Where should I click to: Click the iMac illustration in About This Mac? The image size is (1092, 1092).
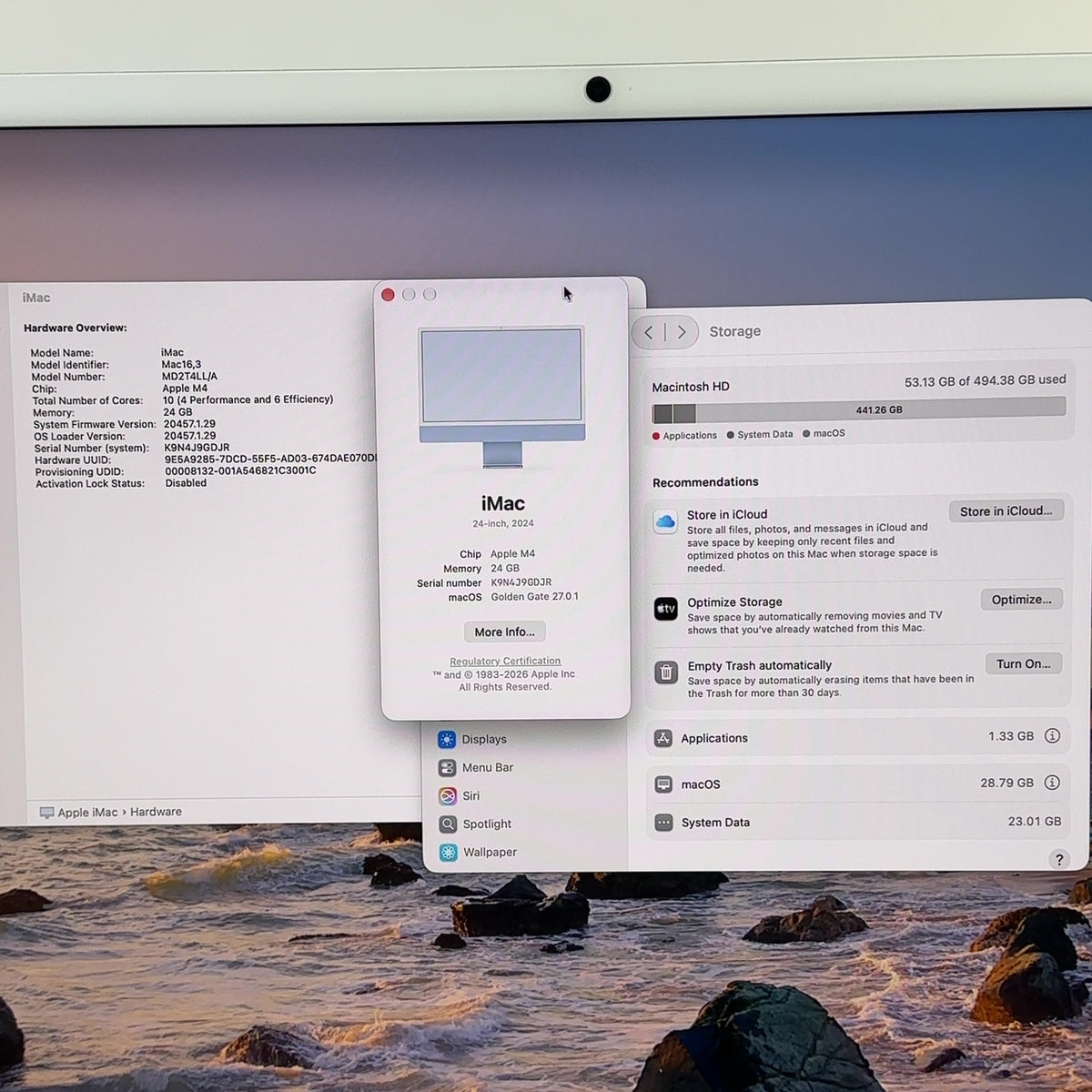[x=501, y=396]
